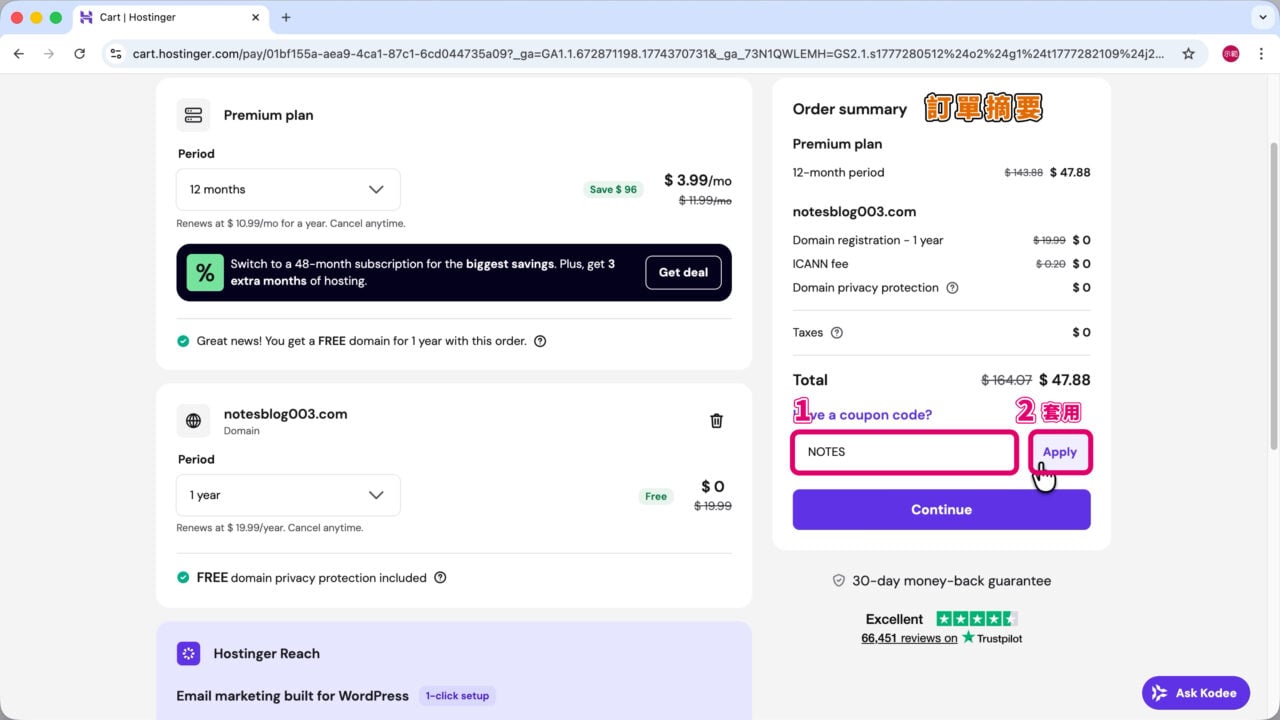
Task: Click the money-back guarantee shield icon
Action: [x=839, y=581]
